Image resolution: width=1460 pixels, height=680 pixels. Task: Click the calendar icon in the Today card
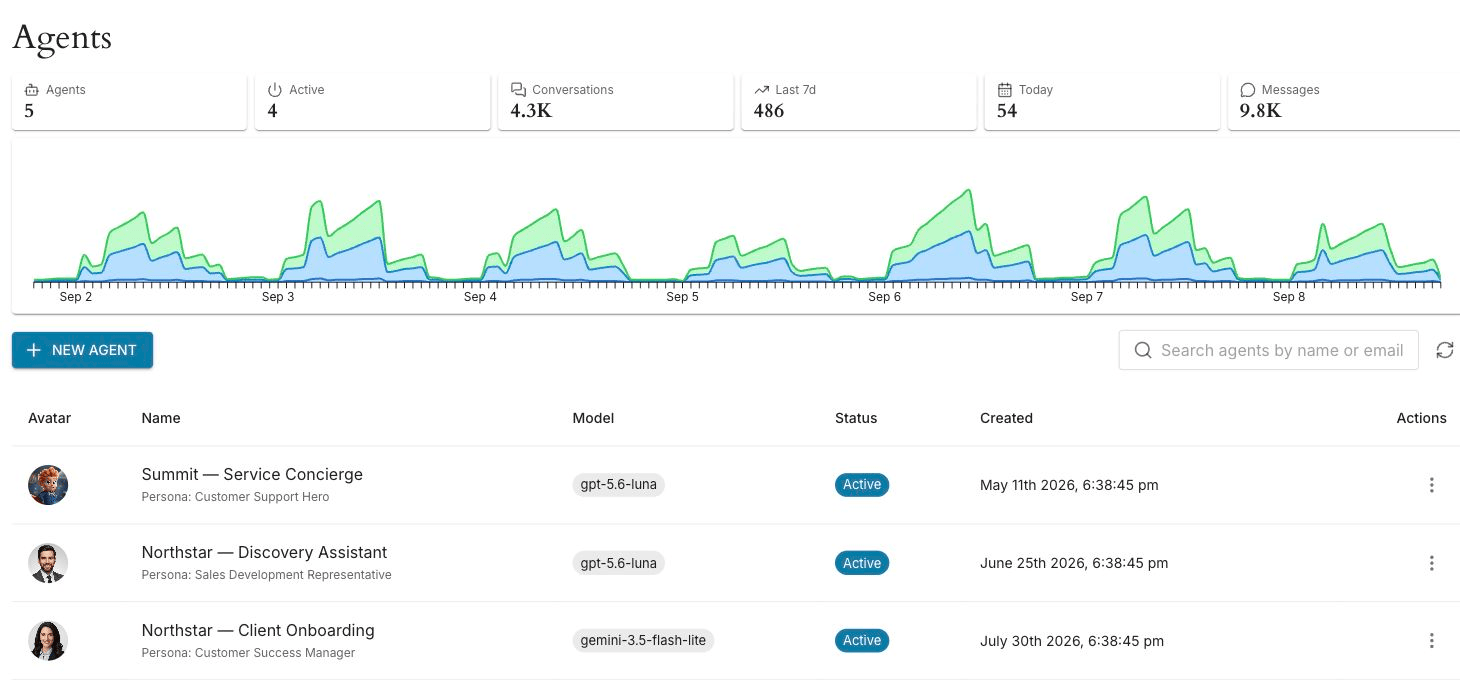[x=1005, y=90]
